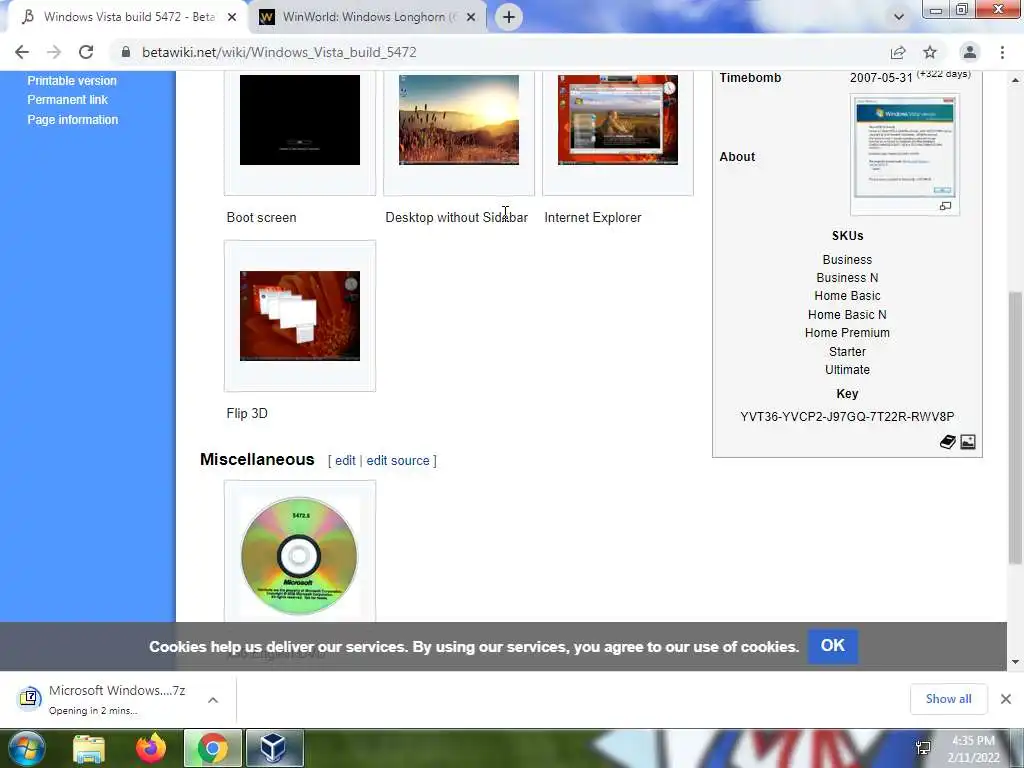Select the Windows Vista build 5472 tab
The height and width of the screenshot is (768, 1024).
[x=129, y=17]
